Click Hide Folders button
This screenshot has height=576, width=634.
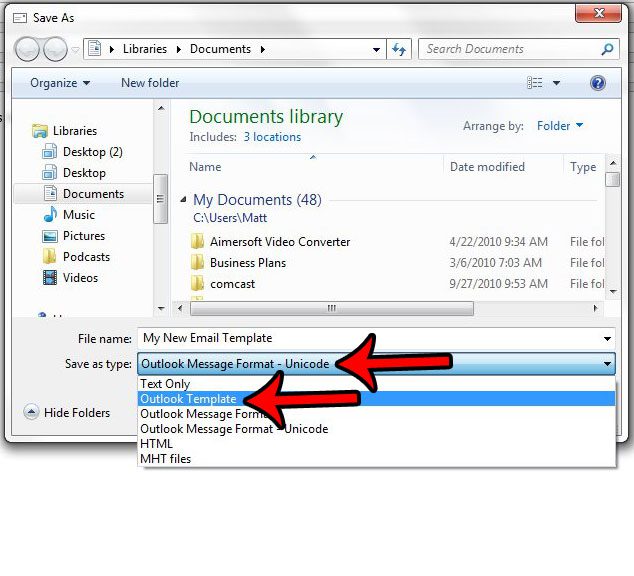click(67, 413)
